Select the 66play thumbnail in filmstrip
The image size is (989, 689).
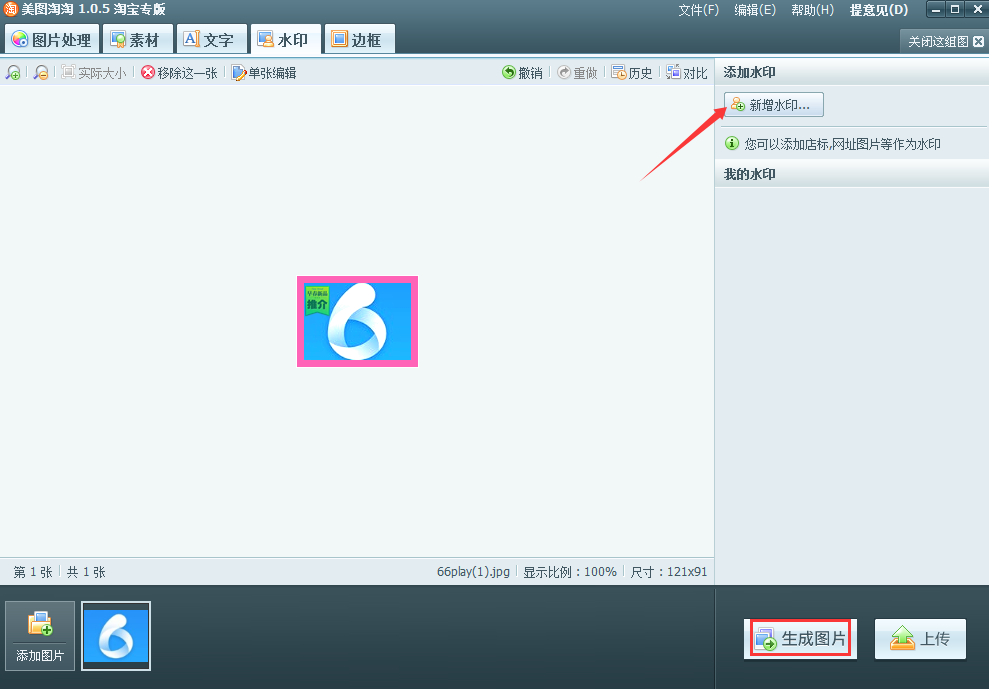[x=116, y=635]
